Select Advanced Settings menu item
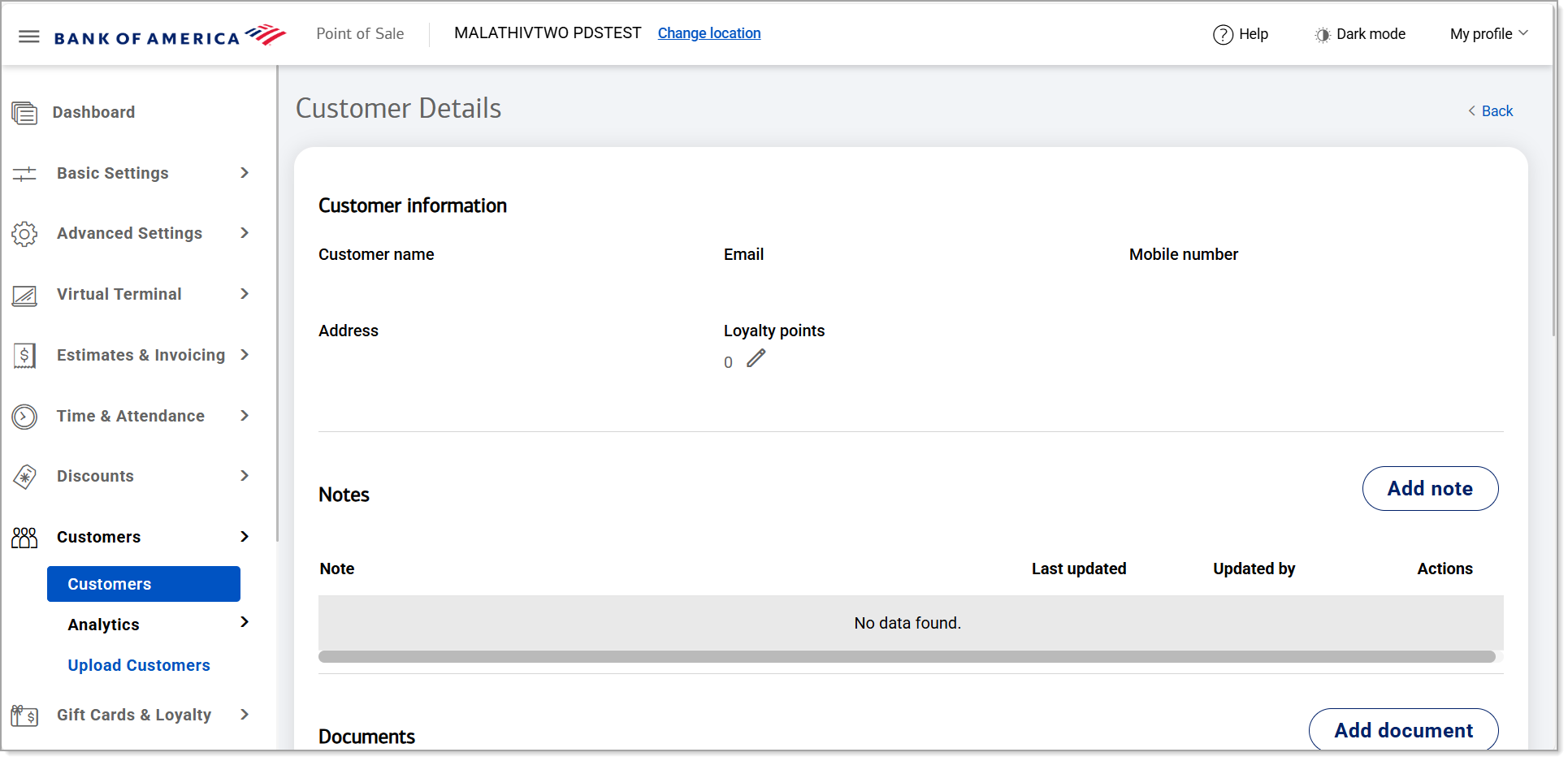This screenshot has width=1568, height=761. [x=129, y=233]
